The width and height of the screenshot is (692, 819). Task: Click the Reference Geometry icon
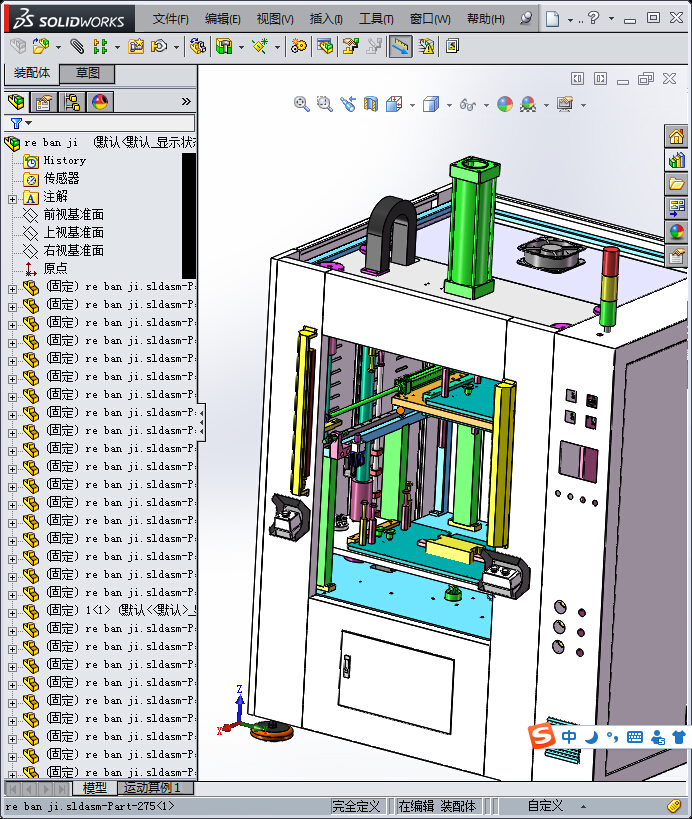[260, 46]
